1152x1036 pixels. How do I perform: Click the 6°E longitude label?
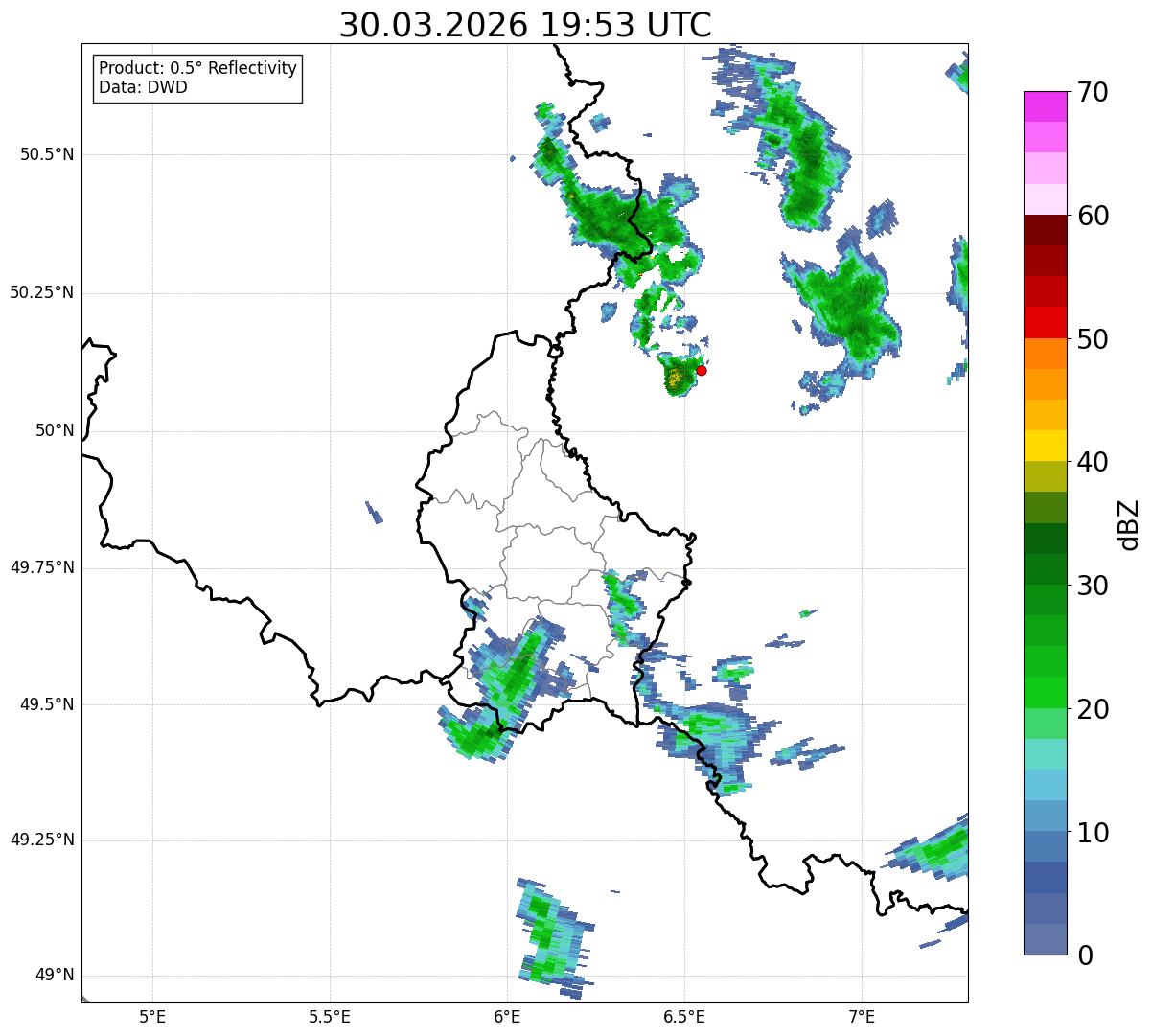507,1016
